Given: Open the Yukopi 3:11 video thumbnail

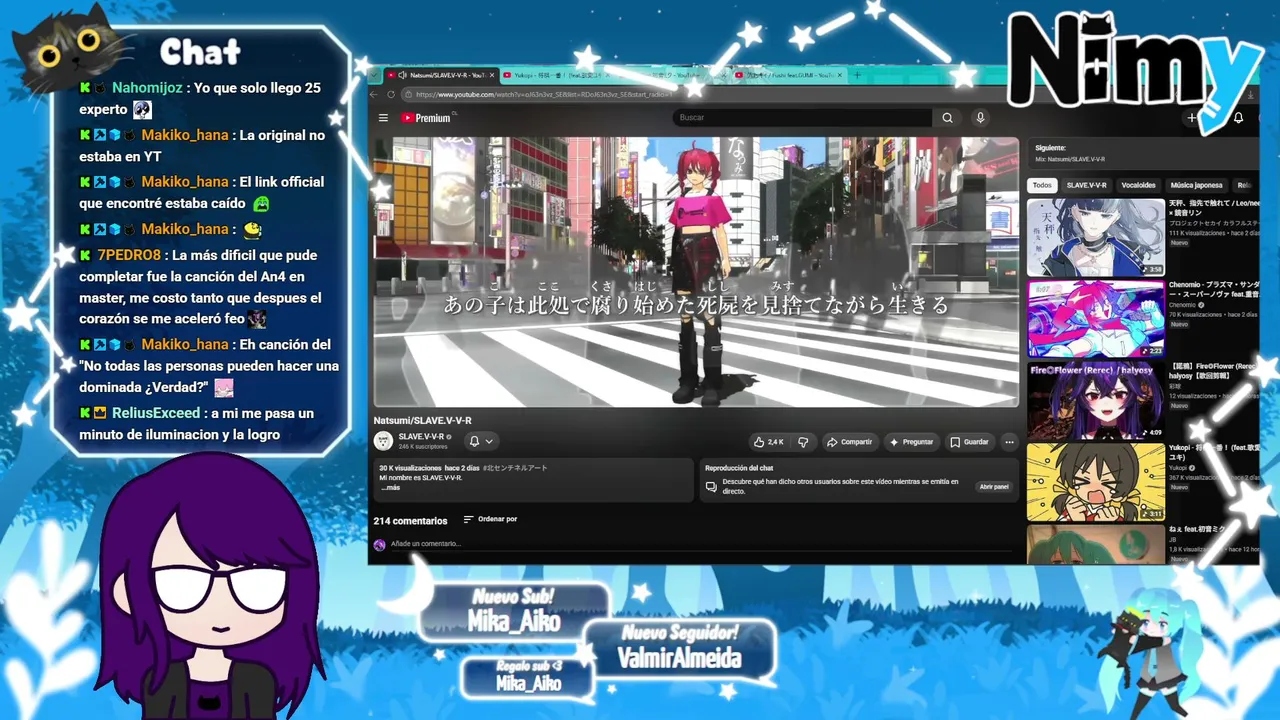Looking at the screenshot, I should [x=1096, y=482].
